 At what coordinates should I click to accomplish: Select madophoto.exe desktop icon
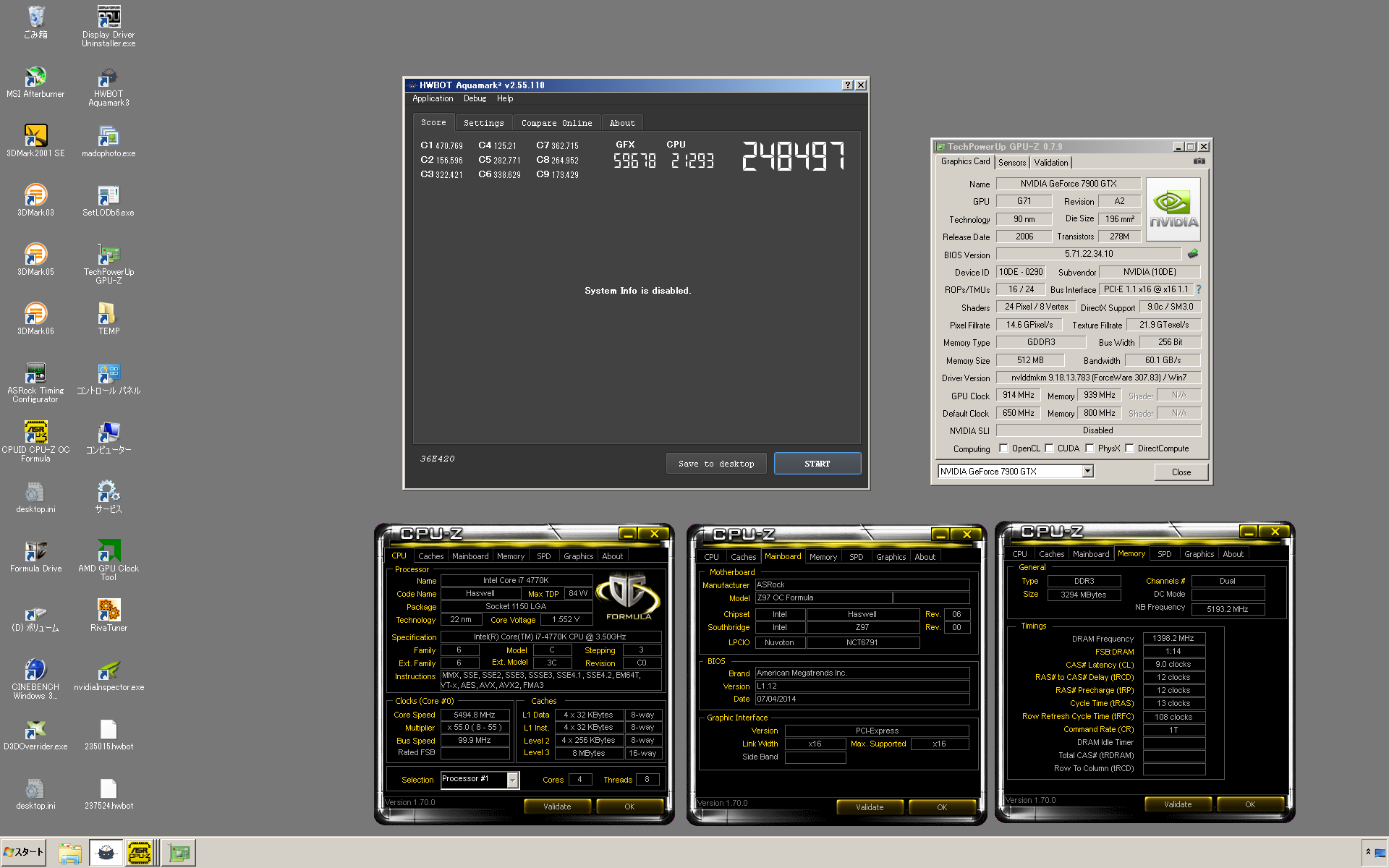tap(109, 141)
